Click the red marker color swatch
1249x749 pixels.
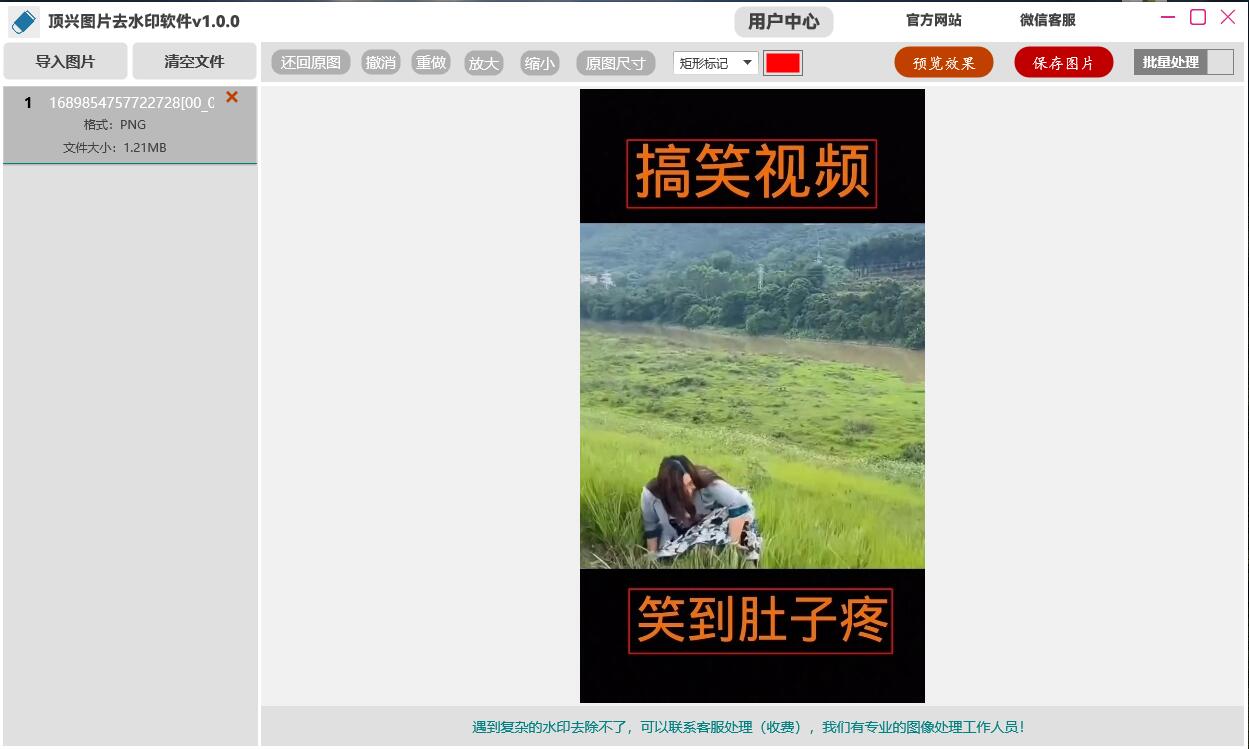(782, 62)
